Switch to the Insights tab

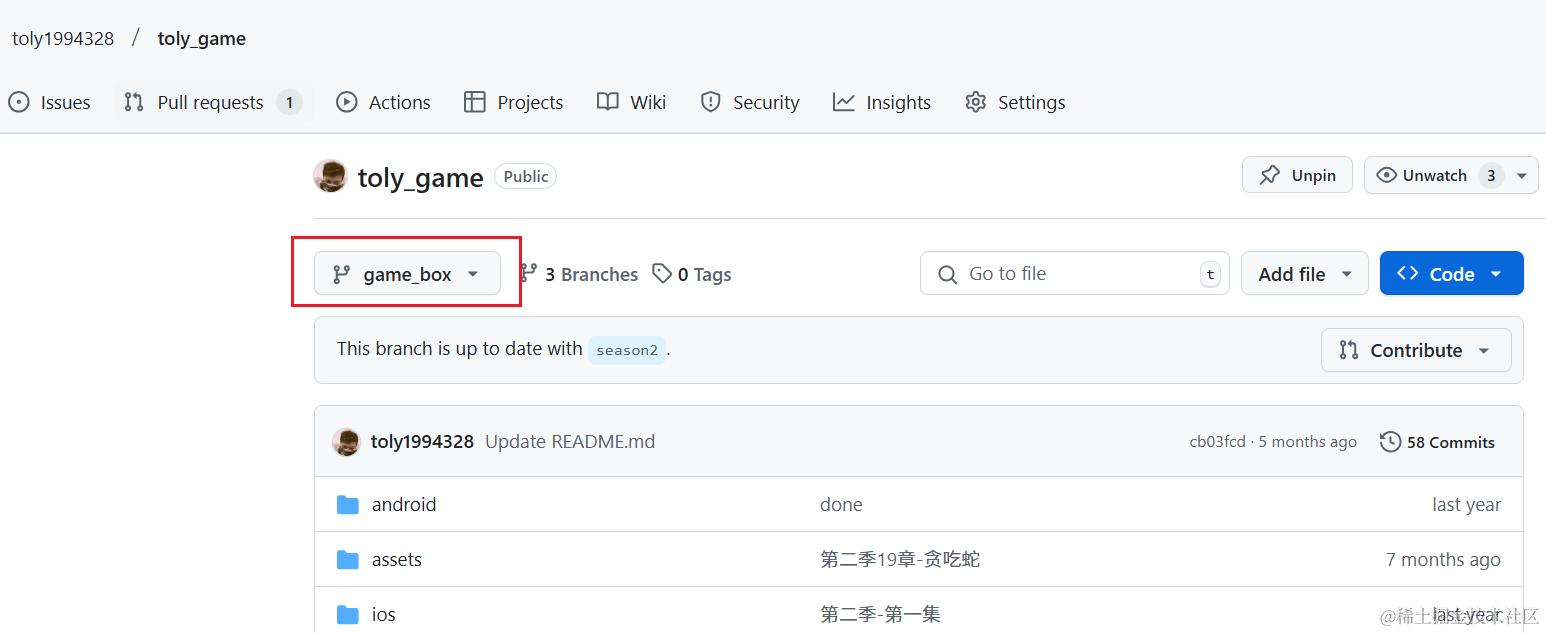point(882,102)
